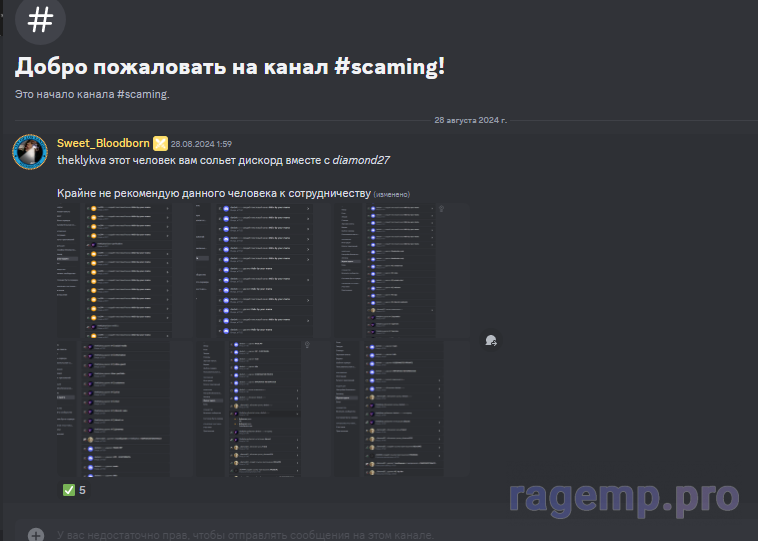Viewport: 758px width, 541px height.
Task: Click the "28 августа 2024 г." date divider
Action: coord(470,119)
